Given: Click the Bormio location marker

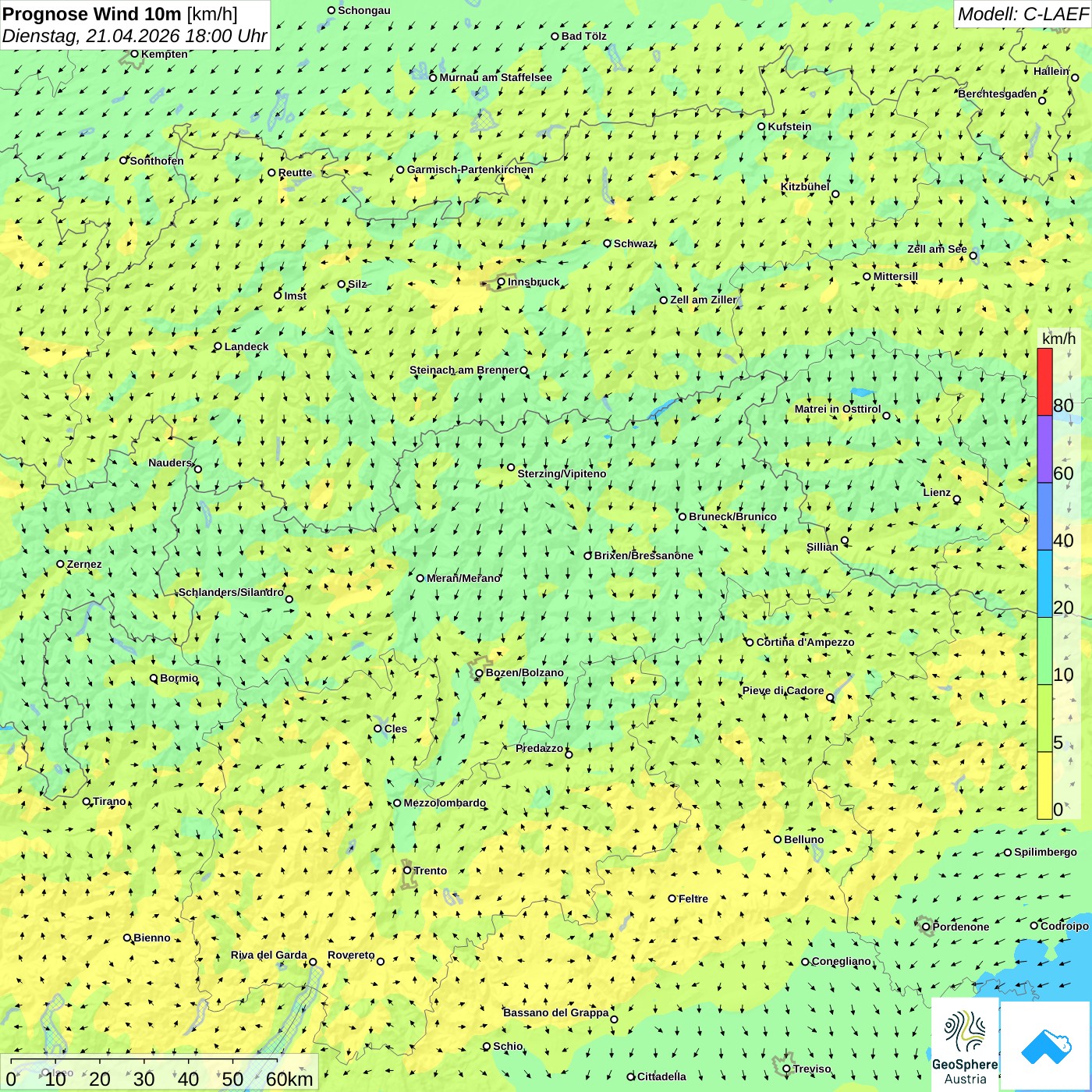Looking at the screenshot, I should pyautogui.click(x=154, y=678).
